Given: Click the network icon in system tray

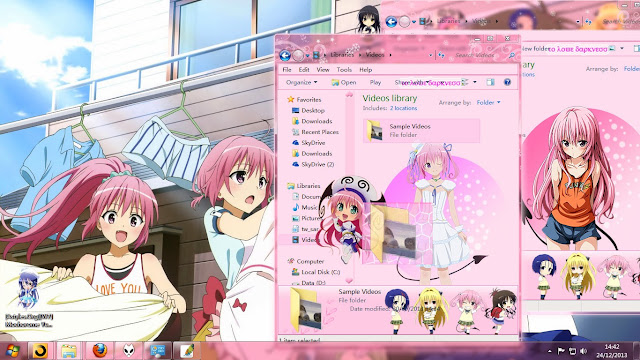Looking at the screenshot, I should point(572,351).
